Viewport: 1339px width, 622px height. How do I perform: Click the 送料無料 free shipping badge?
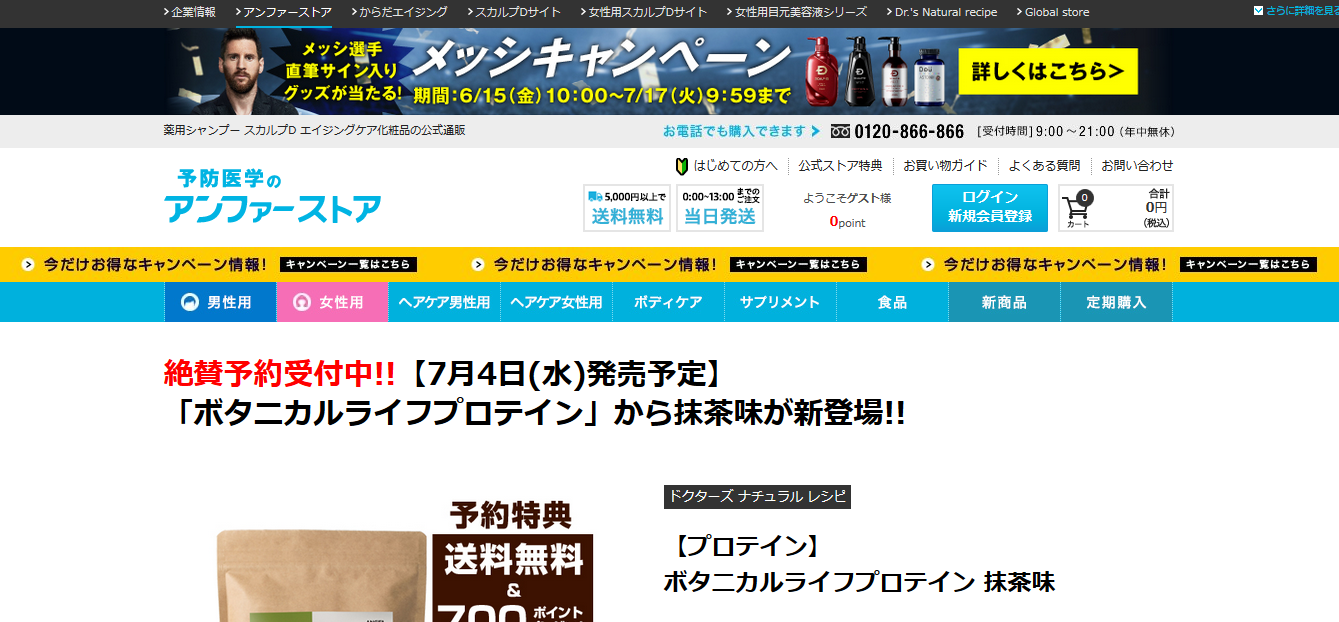tap(627, 208)
